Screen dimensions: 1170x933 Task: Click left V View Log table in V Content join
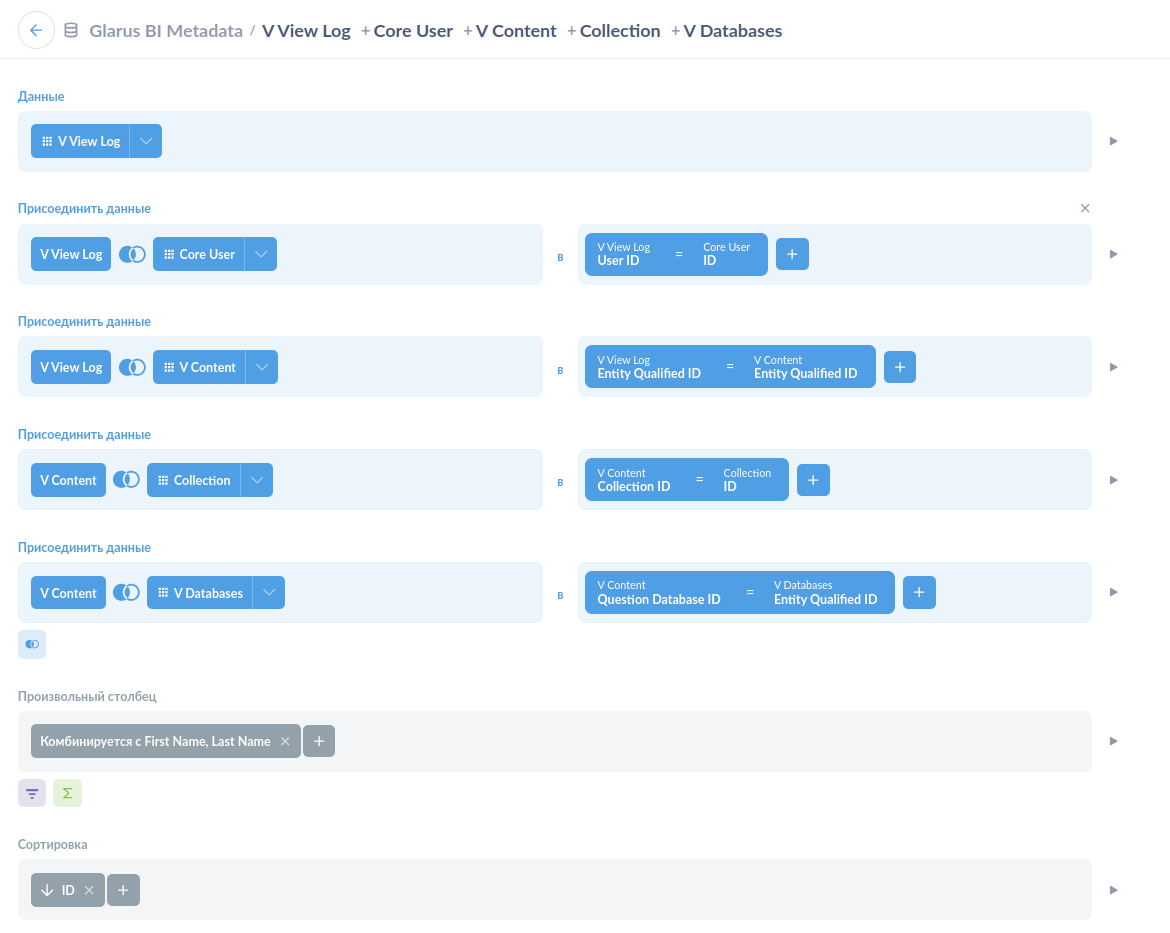coord(71,367)
